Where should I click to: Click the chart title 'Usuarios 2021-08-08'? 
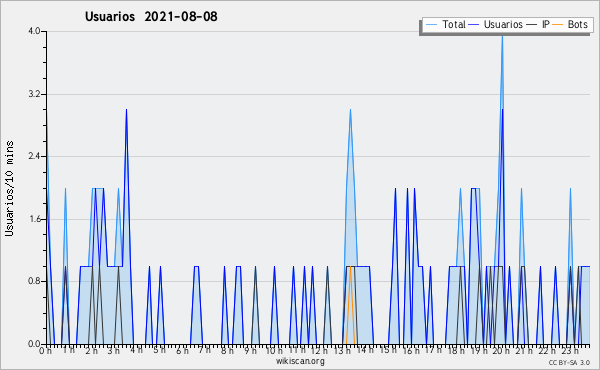[x=151, y=17]
